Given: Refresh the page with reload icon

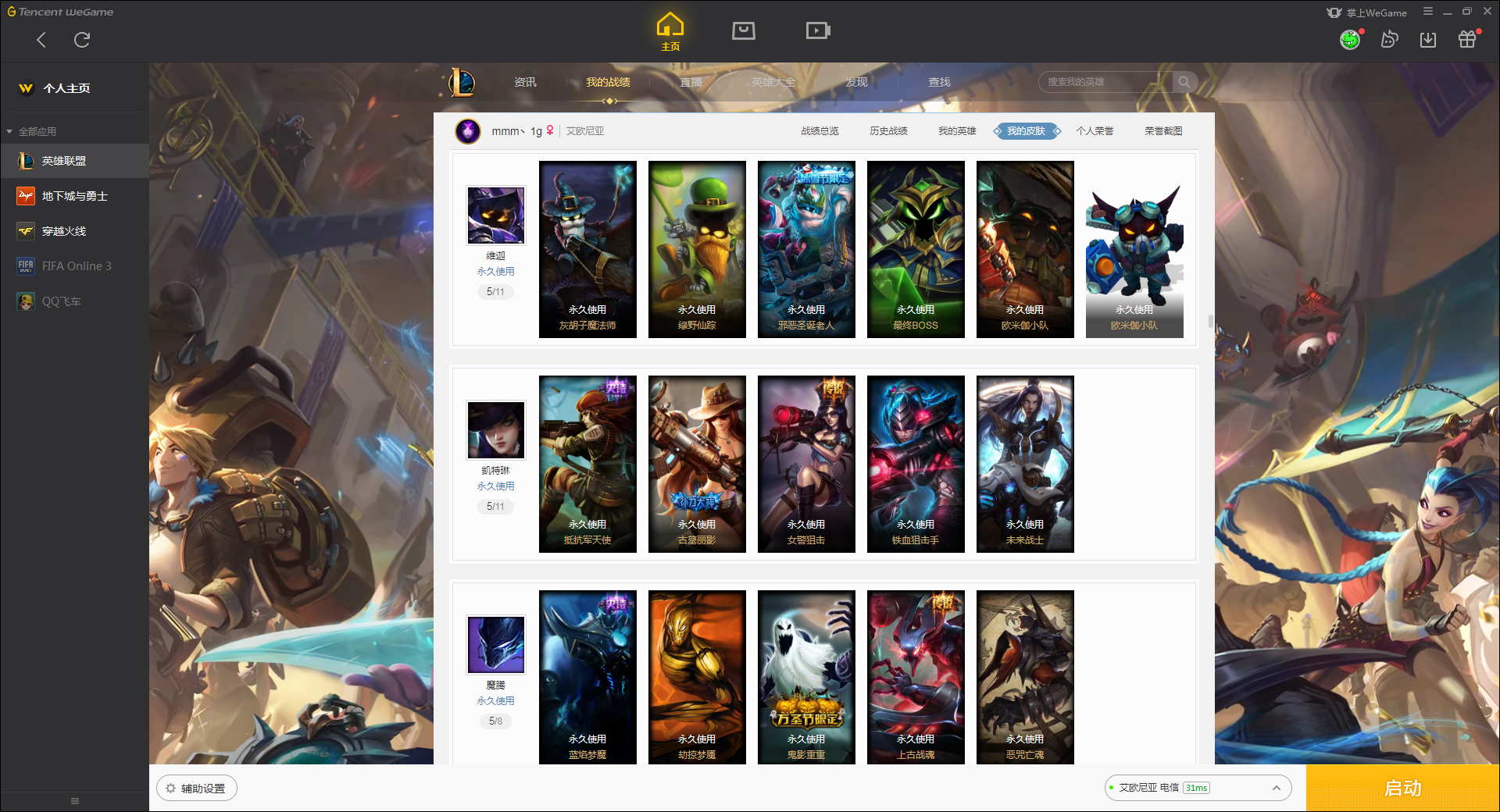Looking at the screenshot, I should pos(82,40).
